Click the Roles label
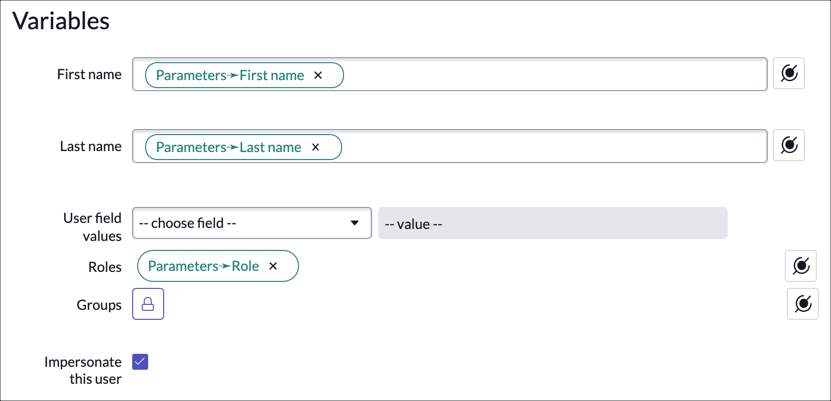831x401 pixels. 105,268
